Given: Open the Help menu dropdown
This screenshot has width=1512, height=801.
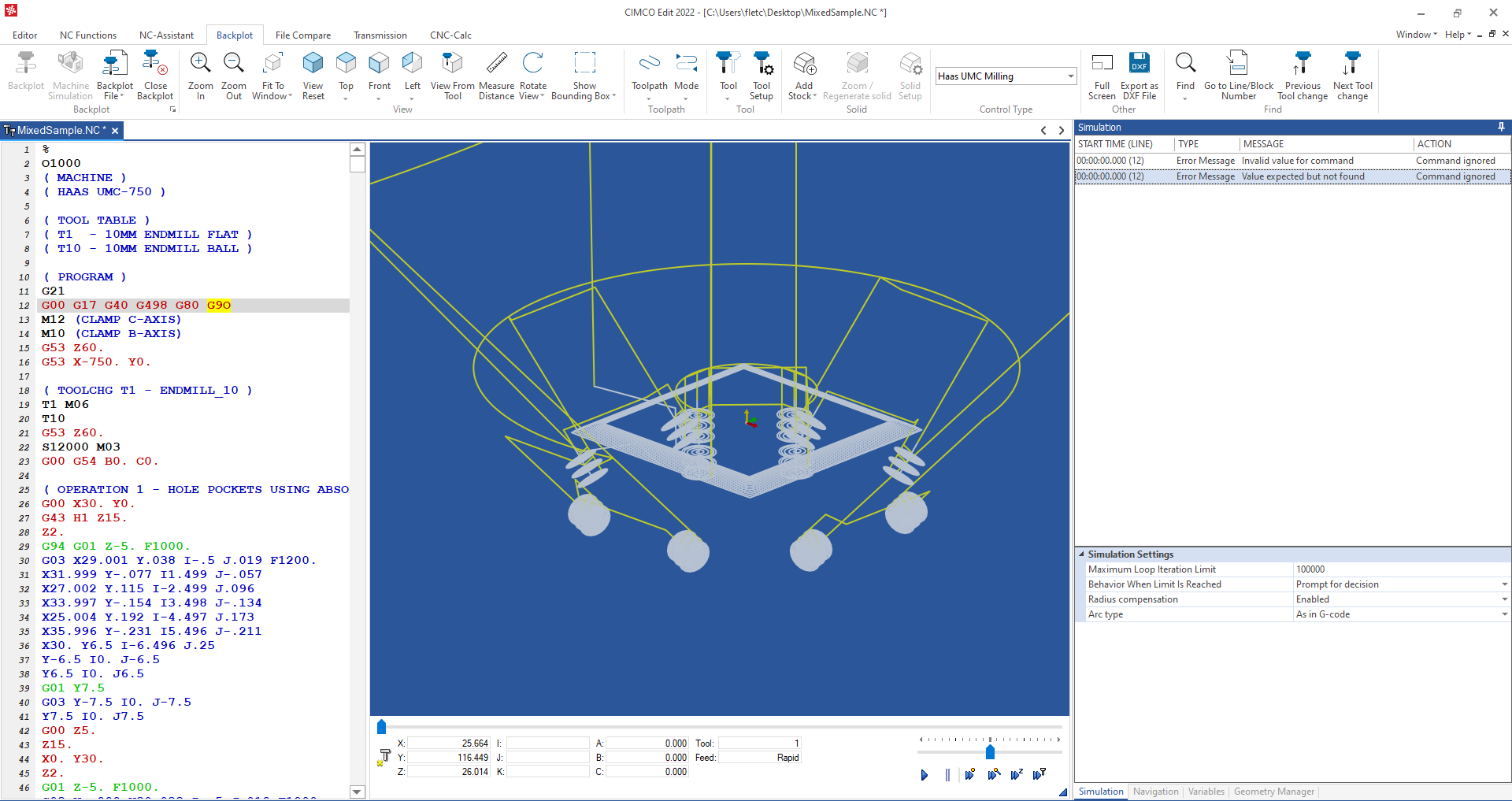Looking at the screenshot, I should click(1458, 35).
